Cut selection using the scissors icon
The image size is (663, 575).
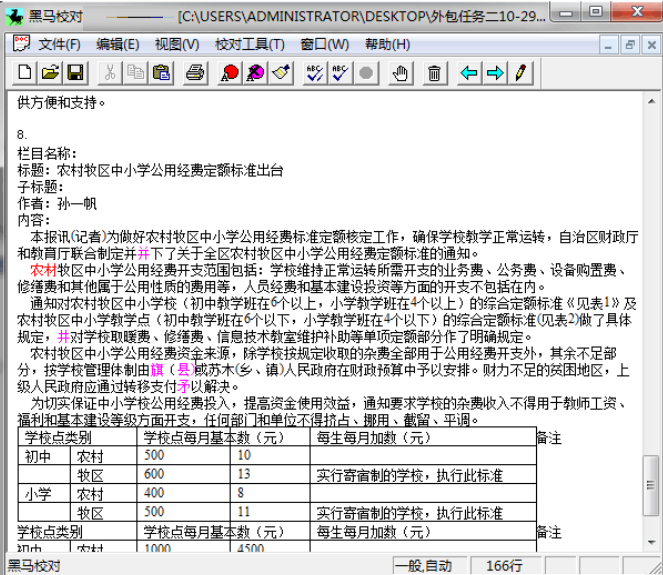[110, 73]
